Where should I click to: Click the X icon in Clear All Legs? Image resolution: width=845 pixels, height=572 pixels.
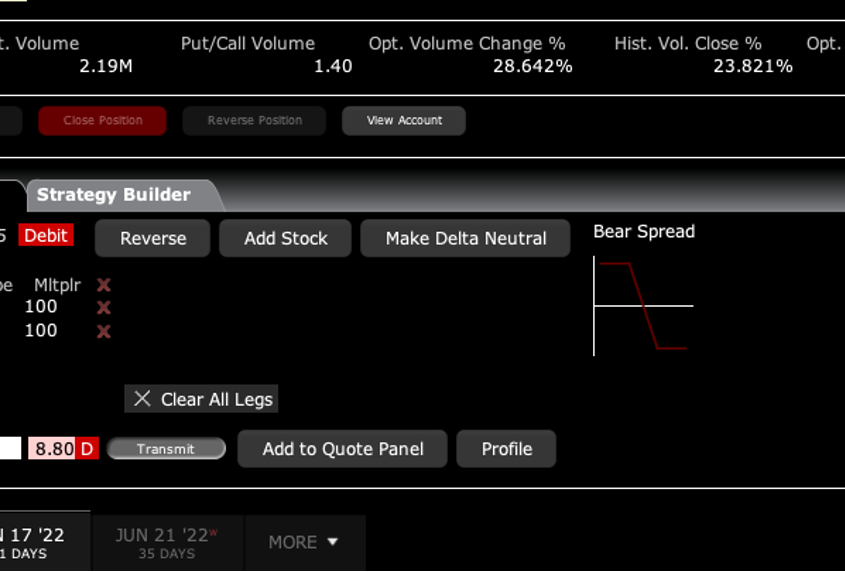142,399
